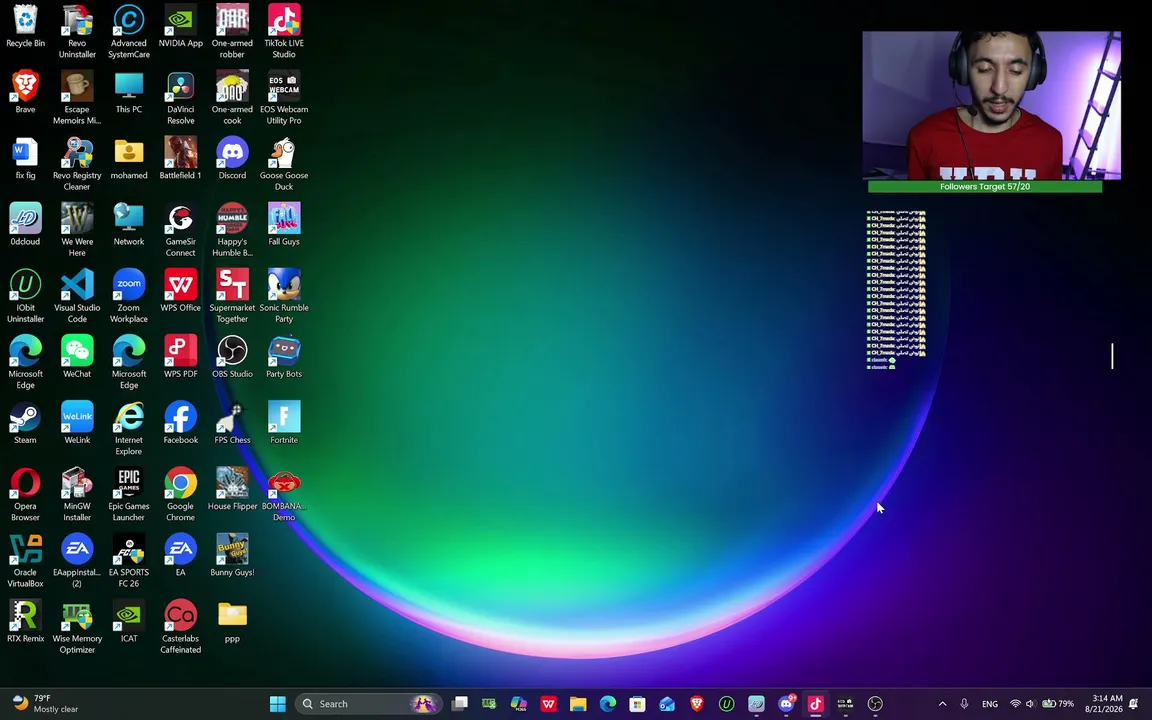The height and width of the screenshot is (720, 1152).
Task: Open the Facebook desktop shortcut
Action: (181, 424)
